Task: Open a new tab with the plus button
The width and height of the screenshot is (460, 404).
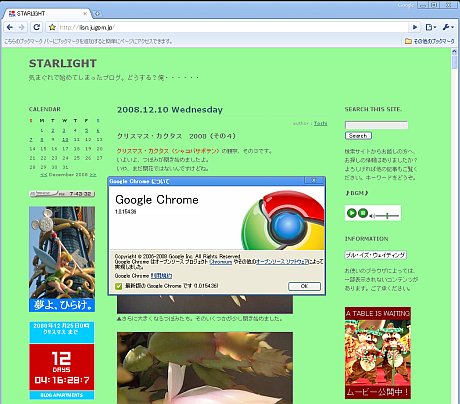Action: (97, 14)
